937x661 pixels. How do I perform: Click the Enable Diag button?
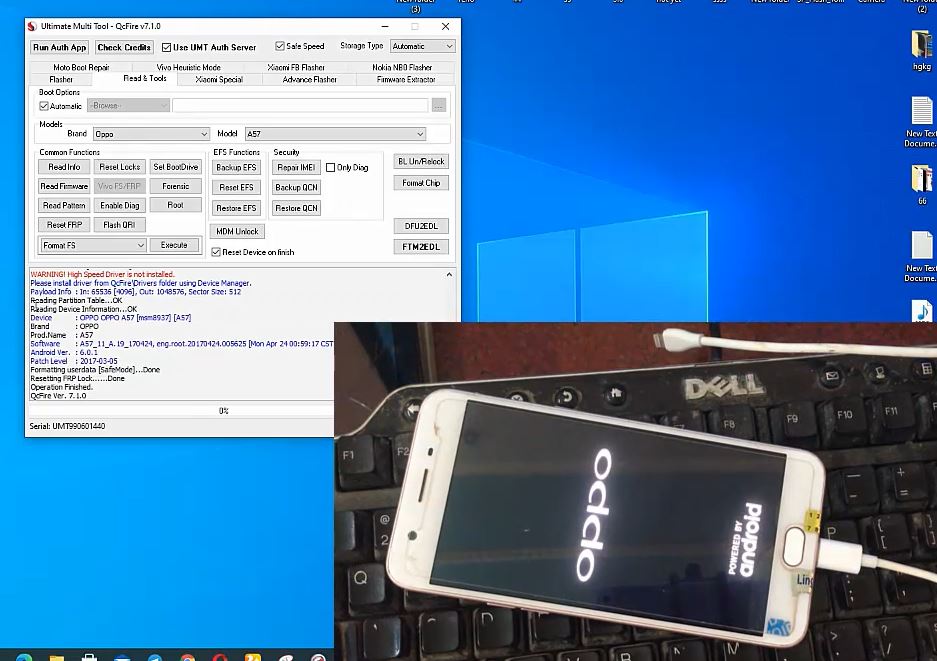click(120, 205)
